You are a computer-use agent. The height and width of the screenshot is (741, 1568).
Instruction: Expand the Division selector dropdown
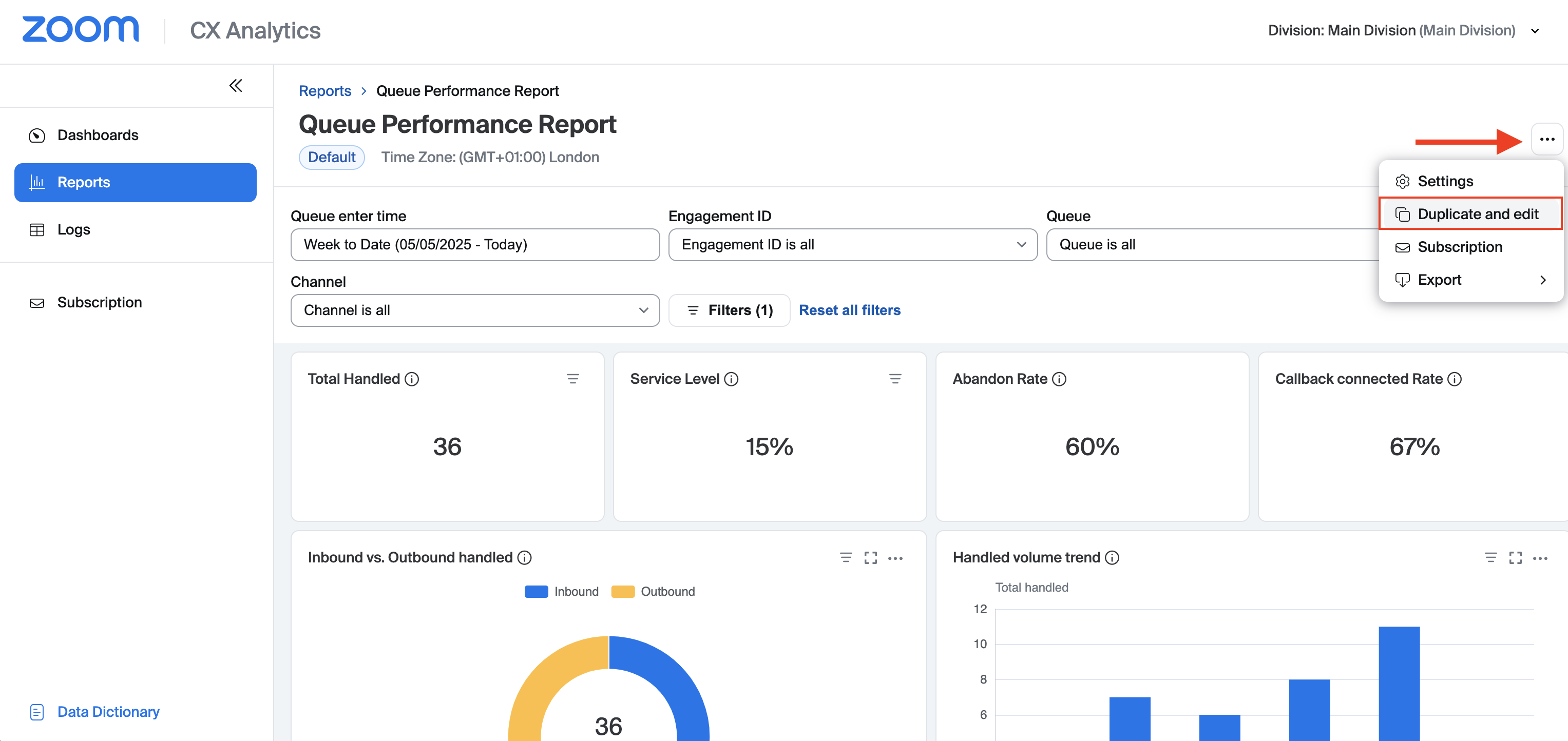coord(1535,31)
